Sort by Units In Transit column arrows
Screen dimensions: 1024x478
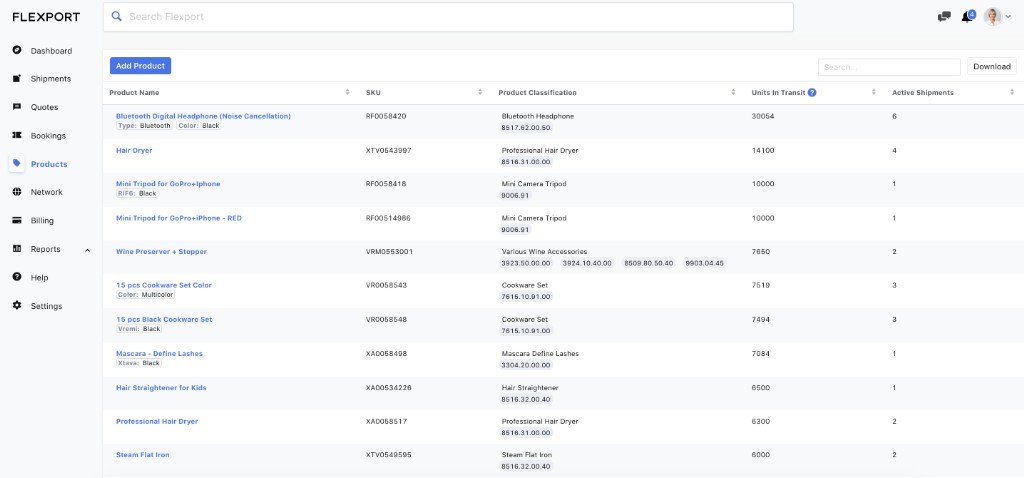pos(874,93)
